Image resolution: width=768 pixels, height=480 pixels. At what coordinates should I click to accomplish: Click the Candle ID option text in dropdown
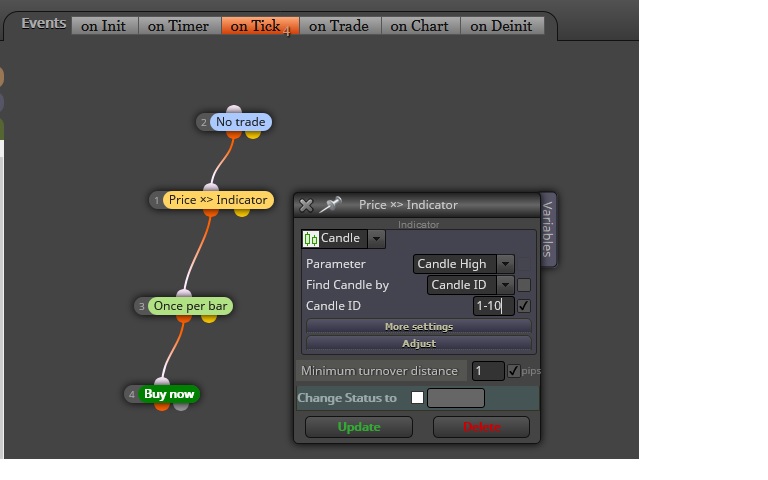tap(458, 285)
